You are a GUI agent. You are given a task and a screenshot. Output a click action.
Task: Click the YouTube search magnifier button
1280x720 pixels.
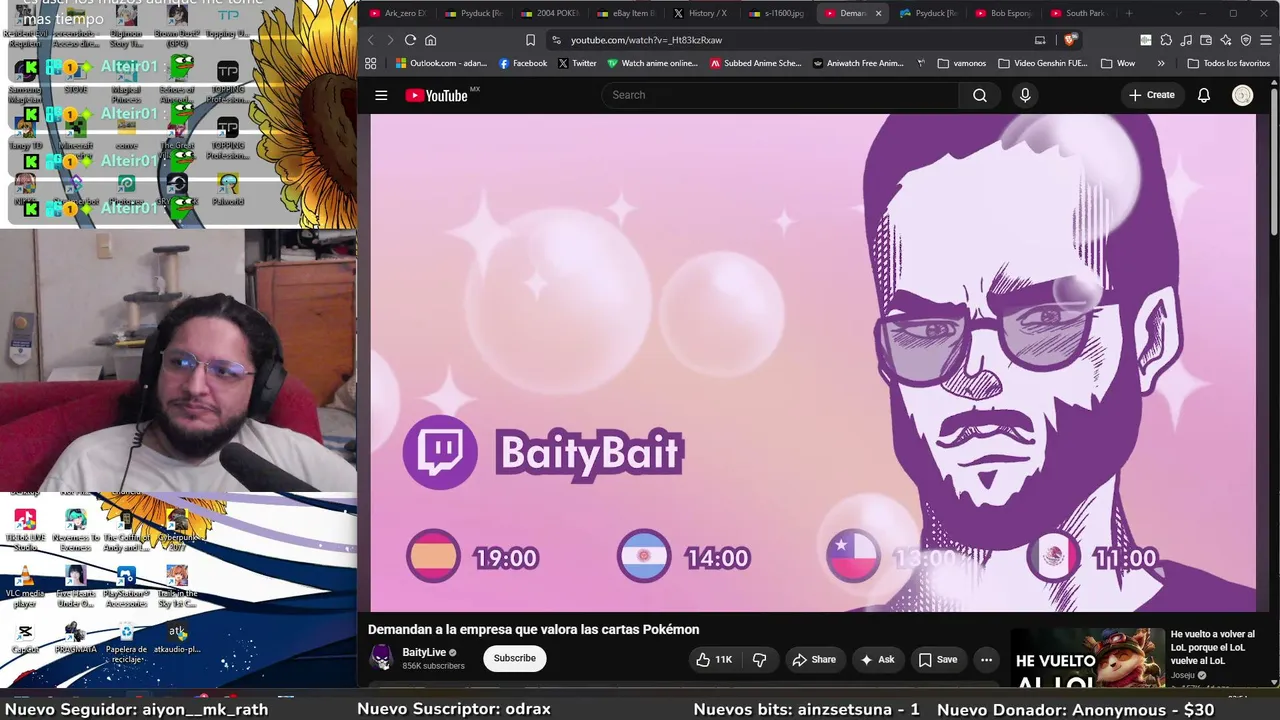(980, 95)
